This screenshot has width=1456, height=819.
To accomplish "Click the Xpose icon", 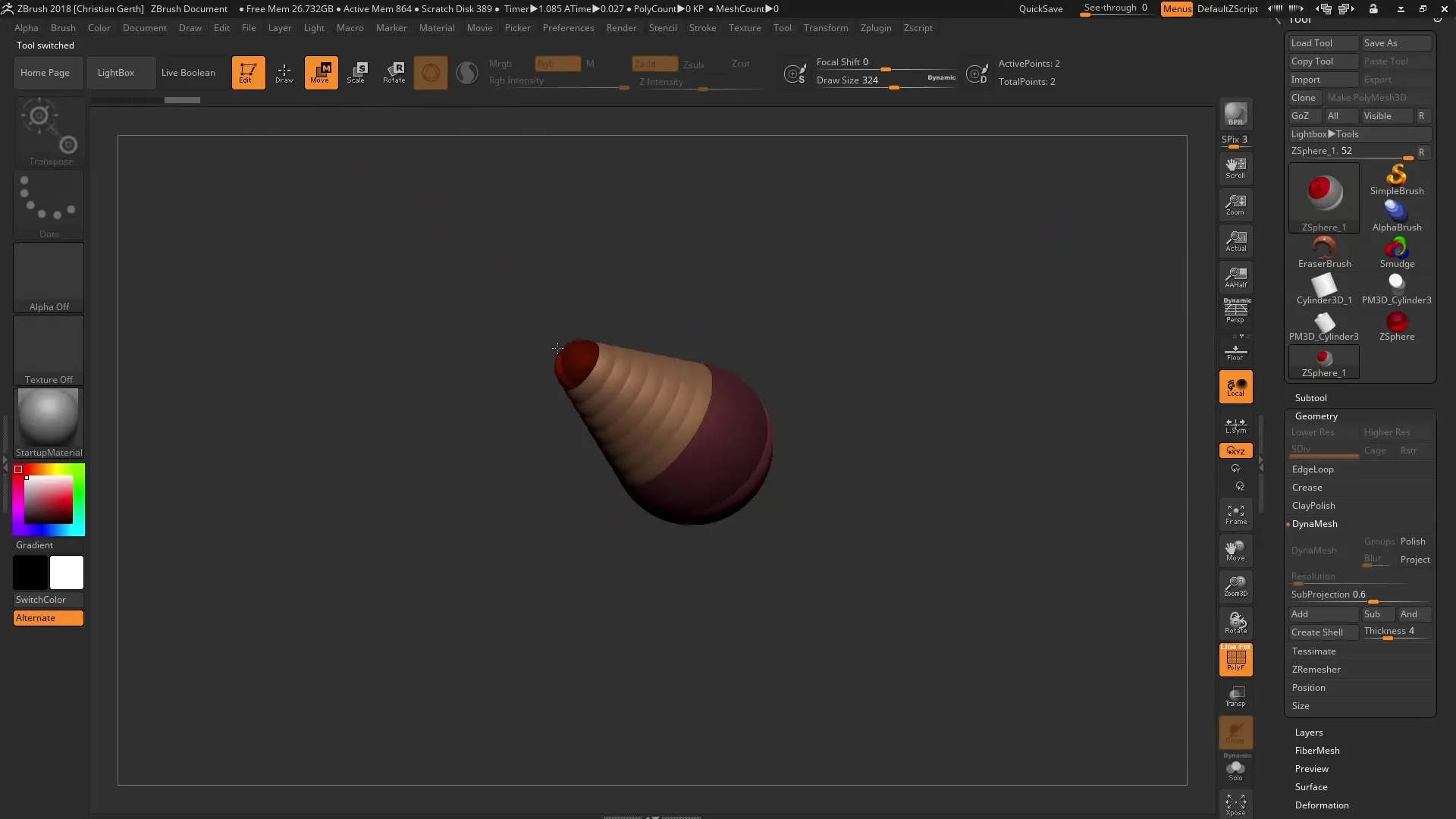I will [x=1235, y=805].
